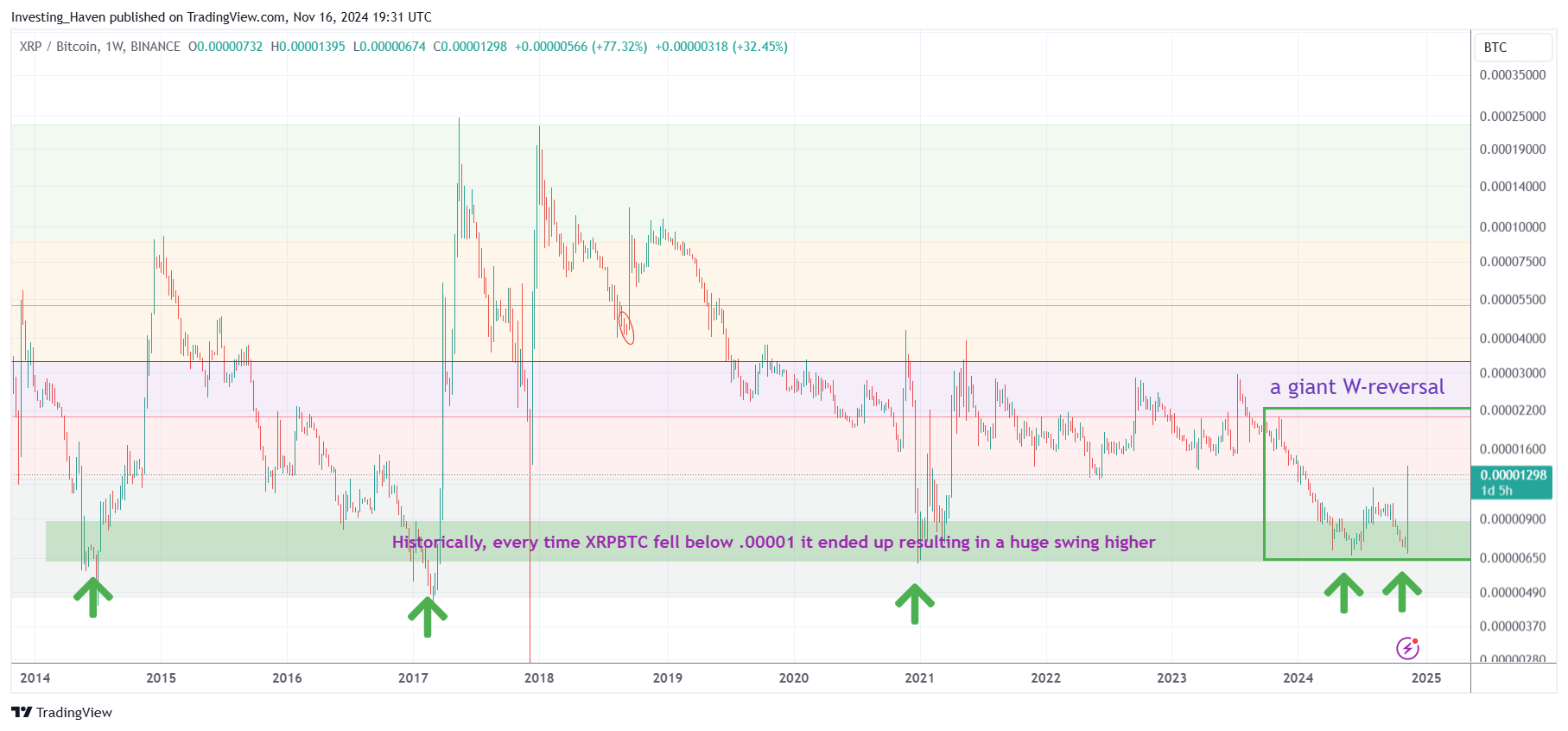This screenshot has height=731, width=1568.
Task: Click the 2023 label on time axis
Action: point(1171,678)
